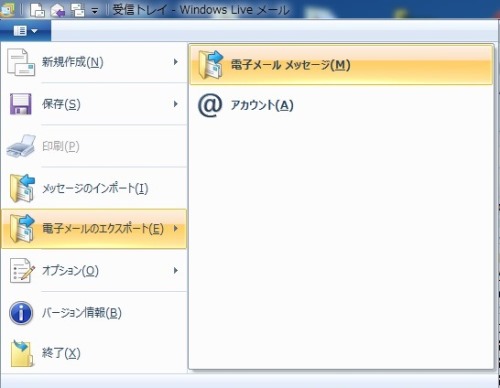Choose アカウント(A) in export submenu
The height and width of the screenshot is (388, 500).
tap(341, 105)
